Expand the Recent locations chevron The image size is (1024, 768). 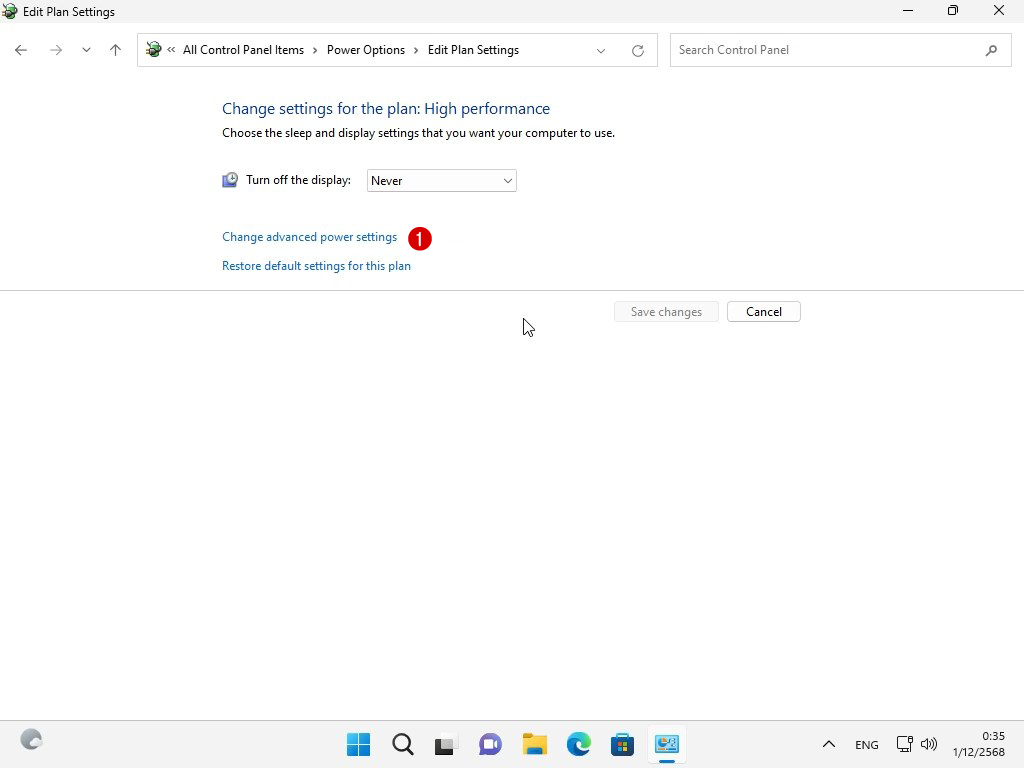[x=86, y=50]
